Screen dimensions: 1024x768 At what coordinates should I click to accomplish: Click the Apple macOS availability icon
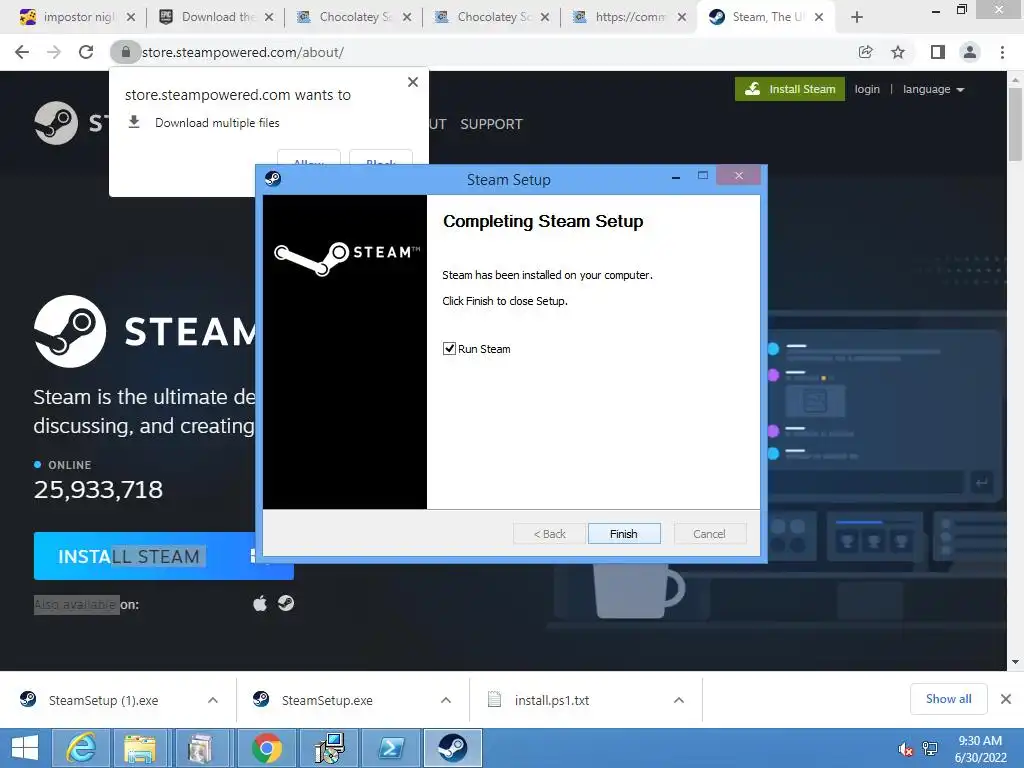260,603
